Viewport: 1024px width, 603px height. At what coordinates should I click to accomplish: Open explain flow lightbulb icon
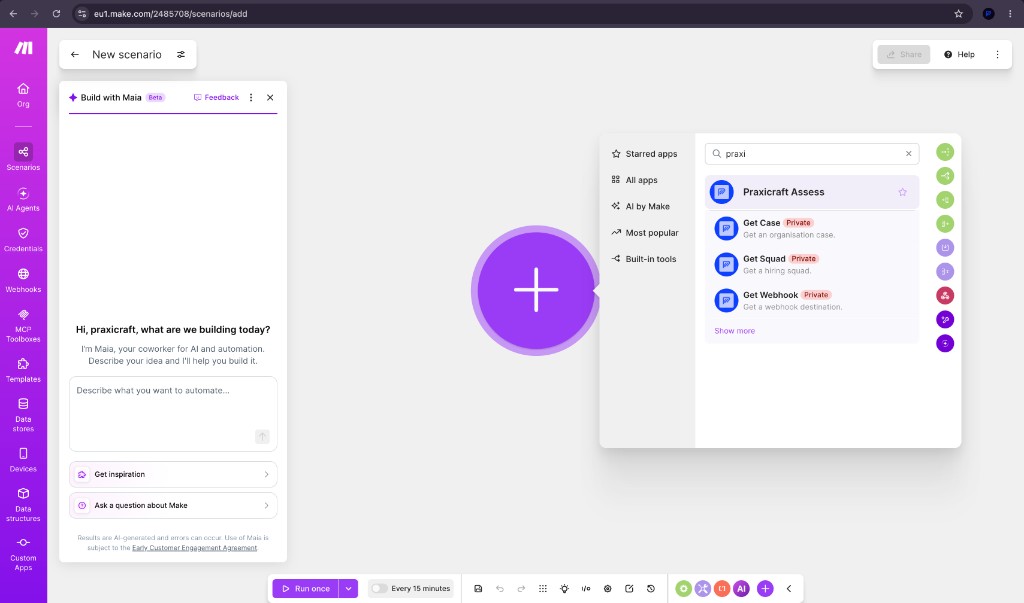[x=564, y=589]
